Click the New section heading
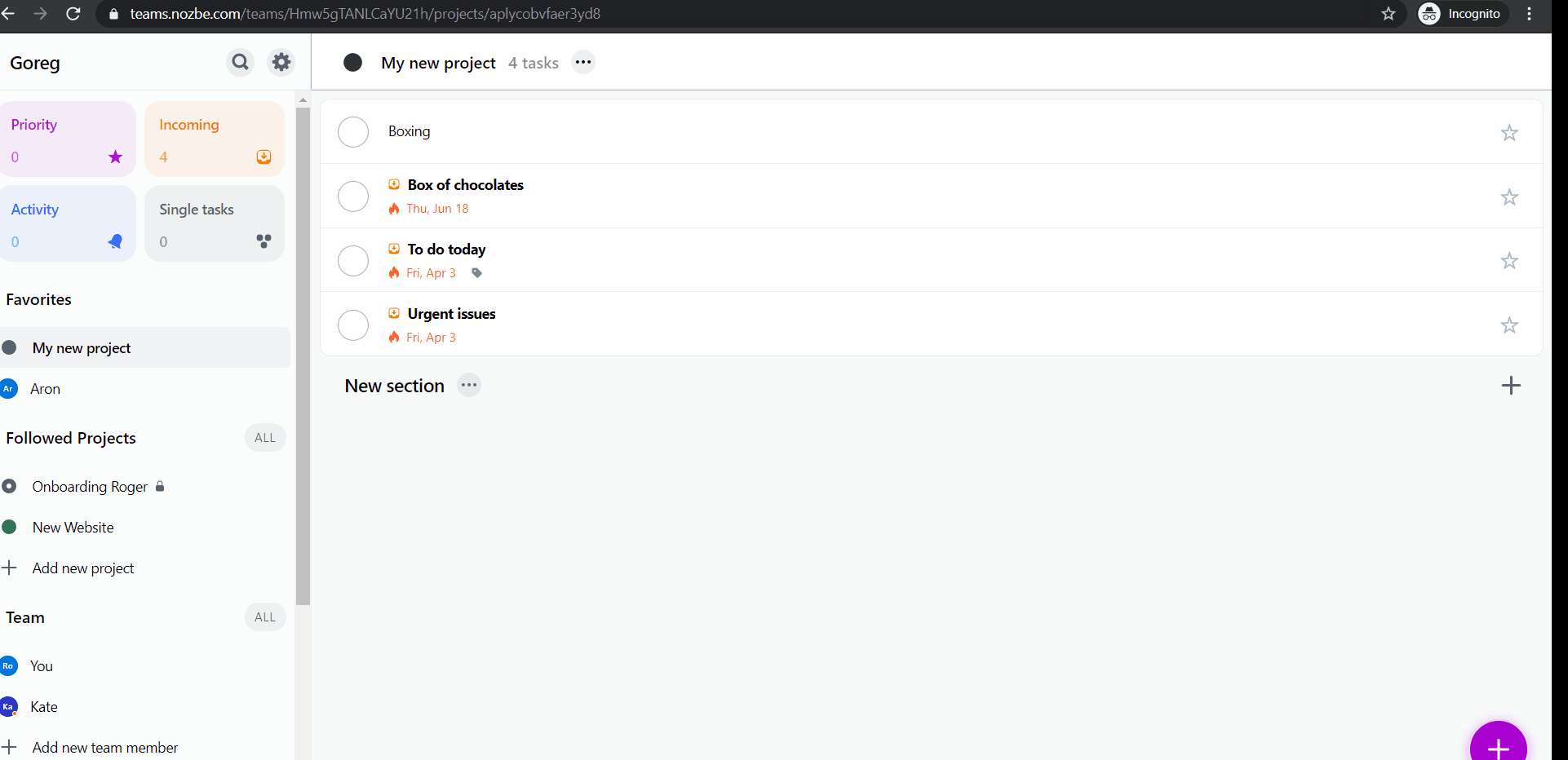The width and height of the screenshot is (1568, 760). click(x=395, y=386)
